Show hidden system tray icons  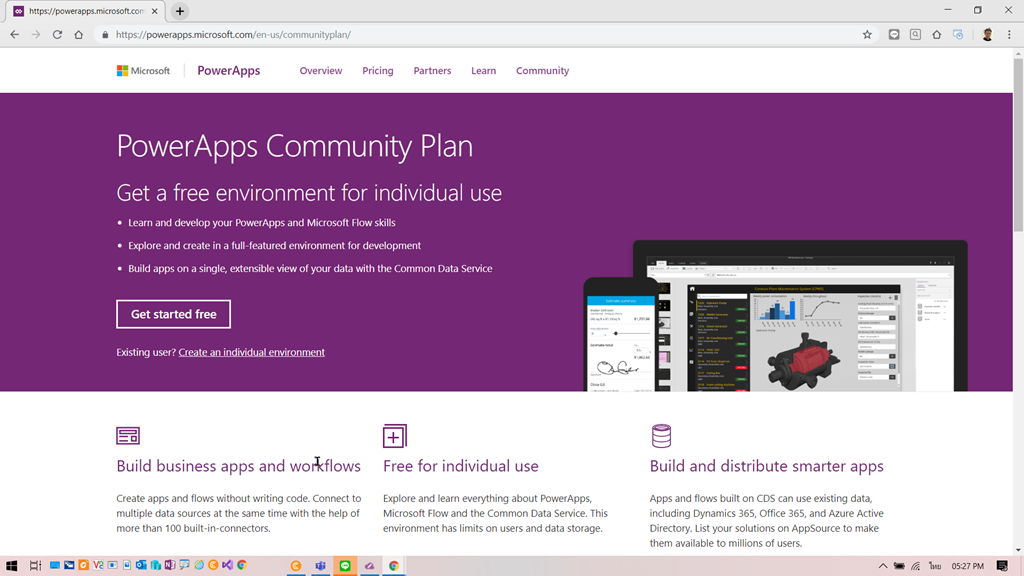click(883, 566)
